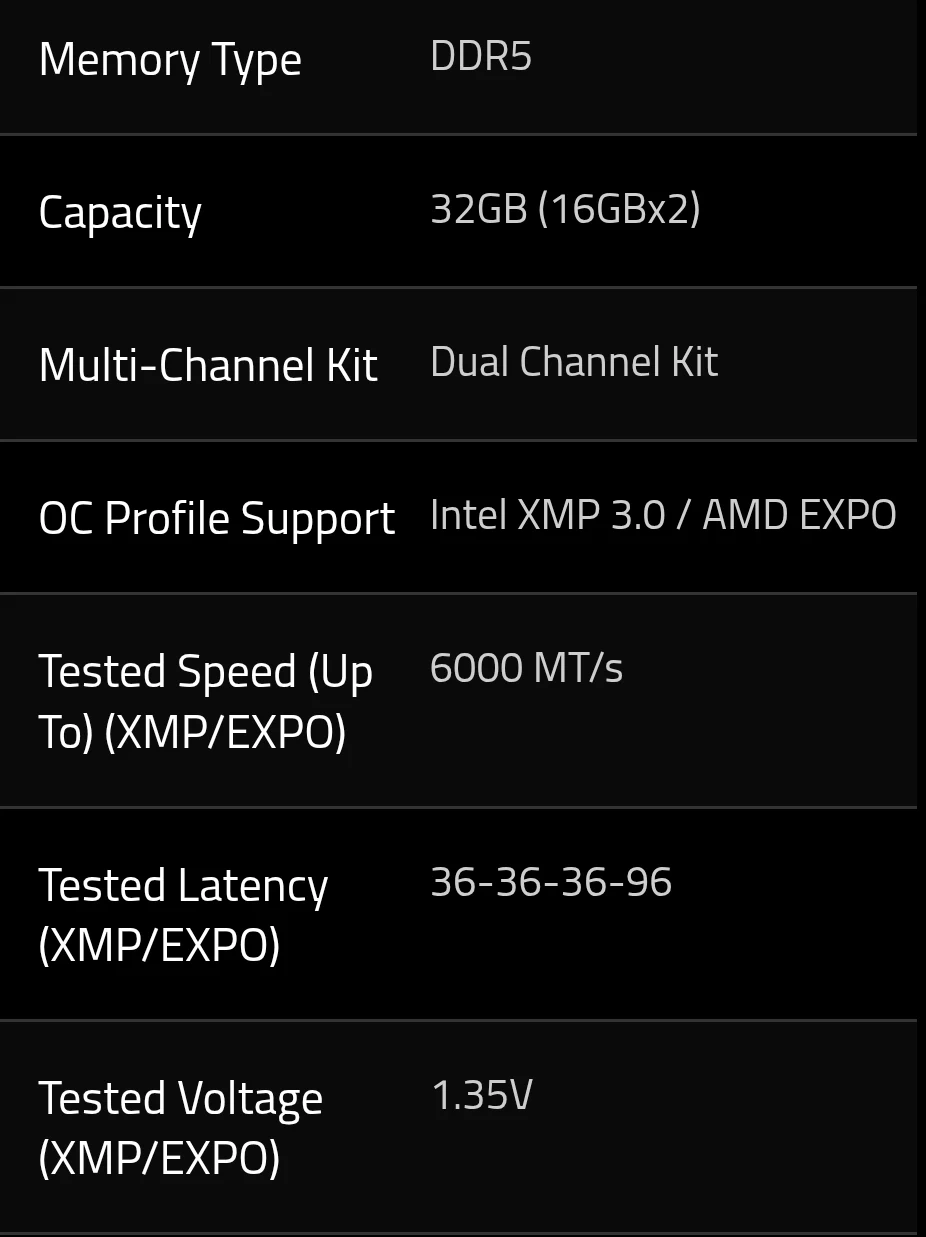Click (XMP/EXPO) in the Tested Speed label
The image size is (926, 1237).
pyautogui.click(x=225, y=732)
